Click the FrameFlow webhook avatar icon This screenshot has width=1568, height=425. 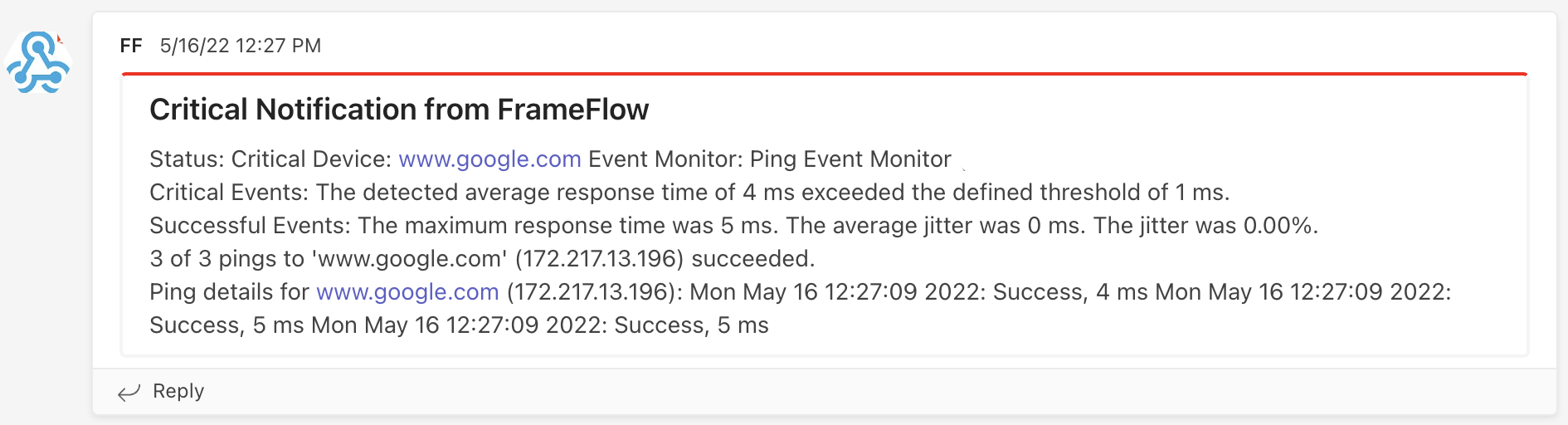tap(38, 62)
